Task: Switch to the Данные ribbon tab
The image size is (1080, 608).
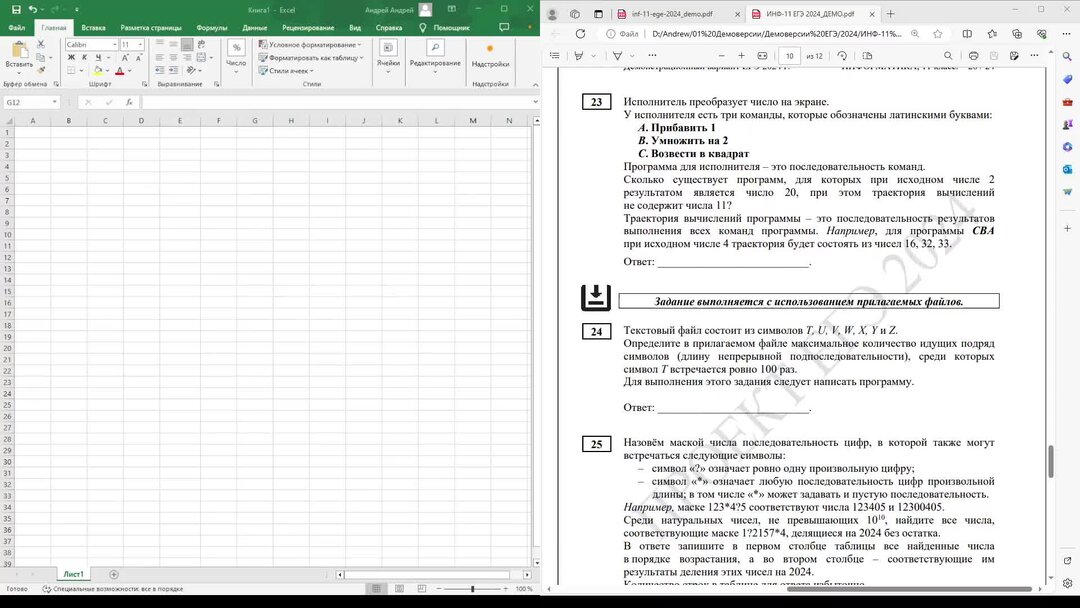Action: point(254,28)
